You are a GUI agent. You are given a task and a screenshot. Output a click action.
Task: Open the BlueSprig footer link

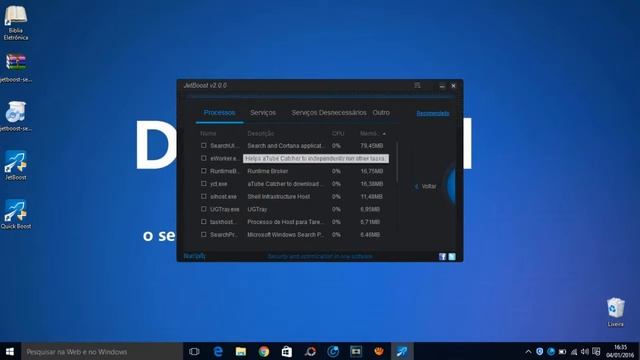194,256
